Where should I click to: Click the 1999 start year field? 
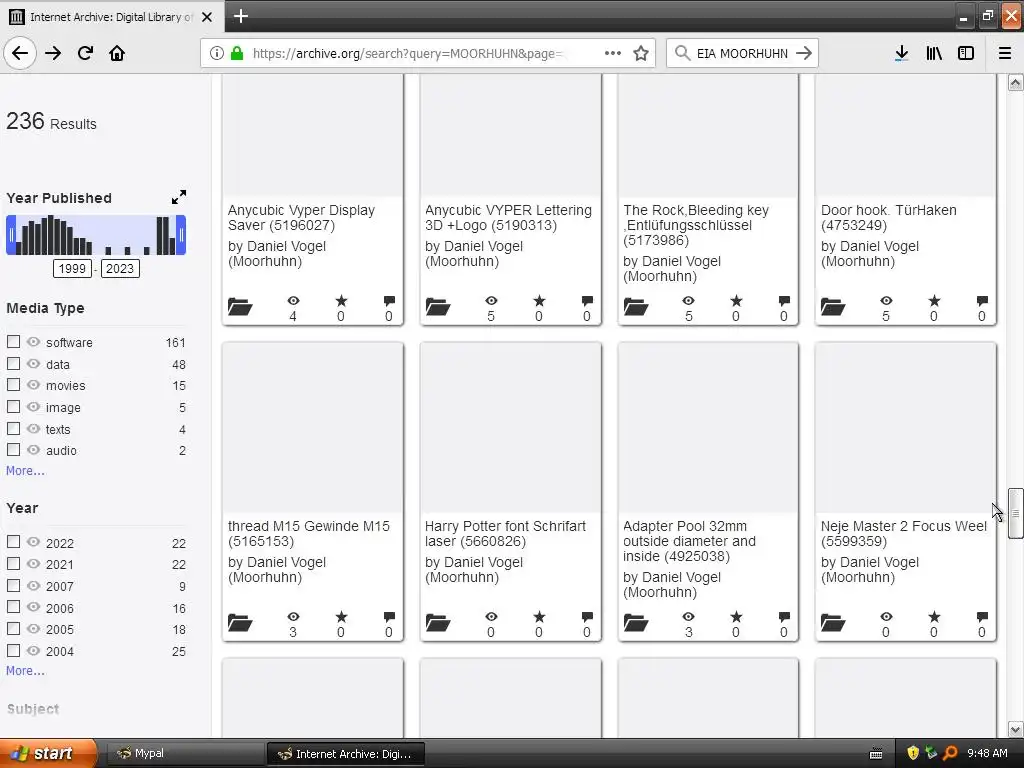(x=72, y=268)
